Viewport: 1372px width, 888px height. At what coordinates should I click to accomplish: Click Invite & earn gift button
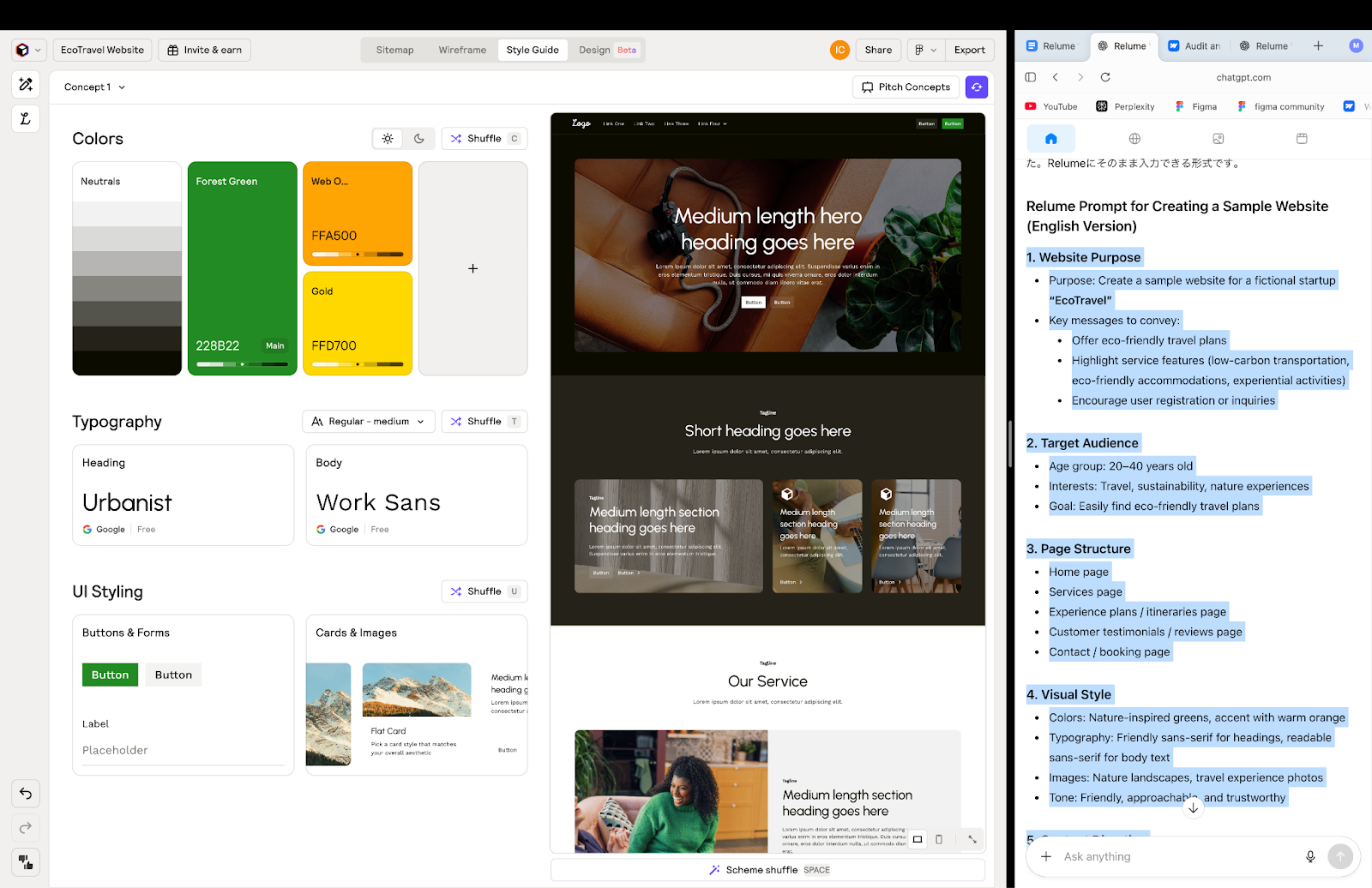click(204, 50)
